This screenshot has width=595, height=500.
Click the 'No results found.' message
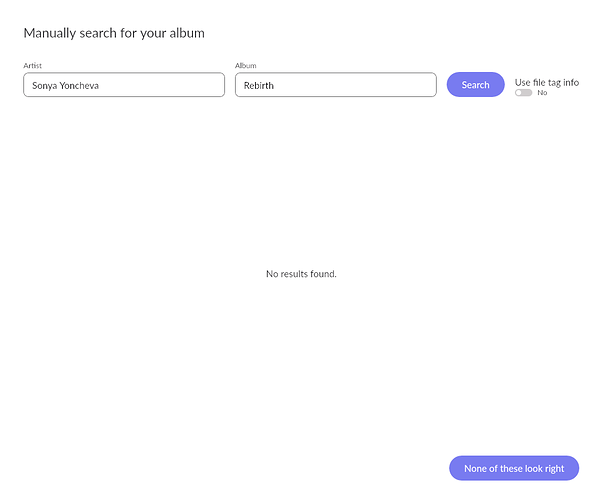(x=301, y=274)
